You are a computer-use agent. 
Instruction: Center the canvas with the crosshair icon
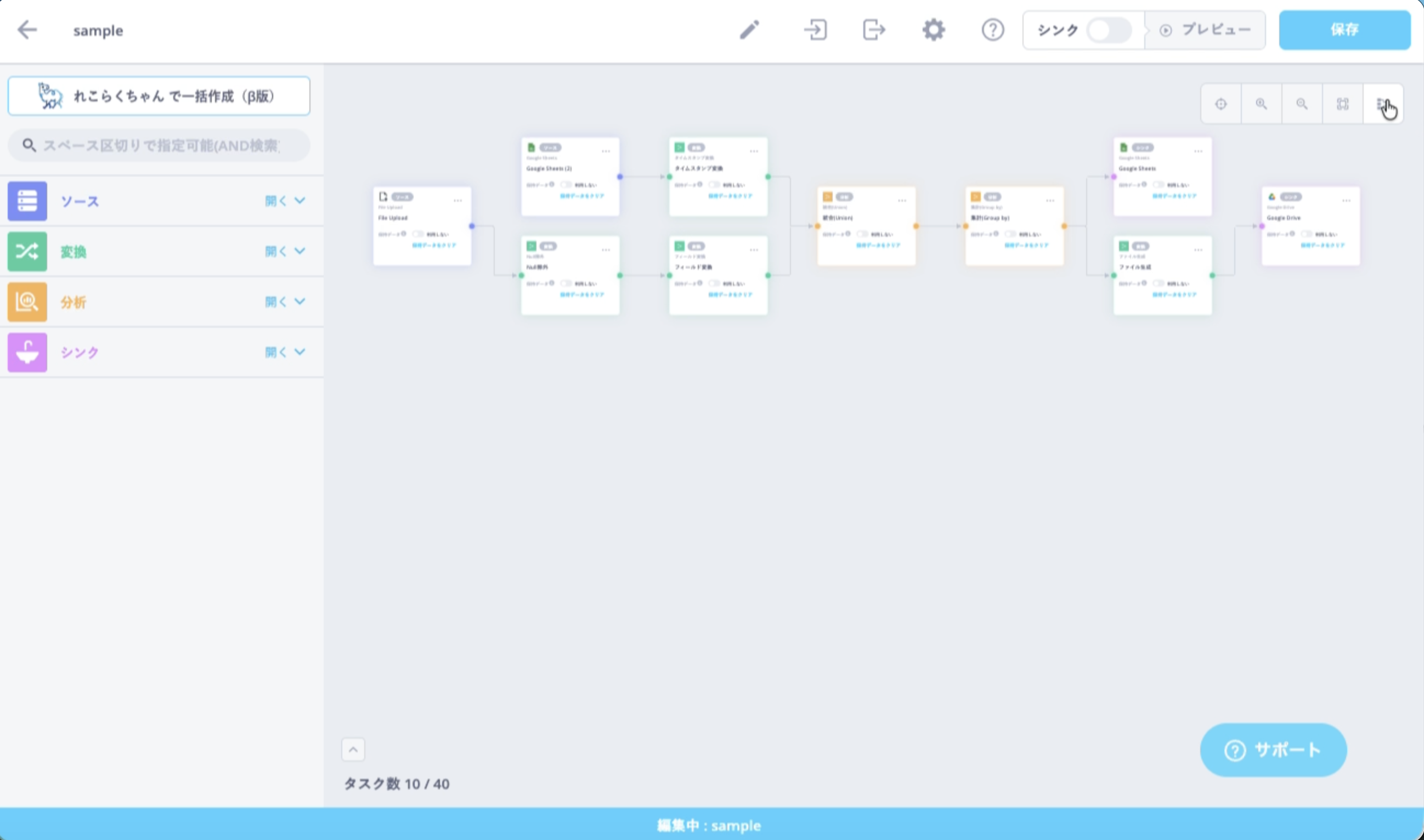1220,104
